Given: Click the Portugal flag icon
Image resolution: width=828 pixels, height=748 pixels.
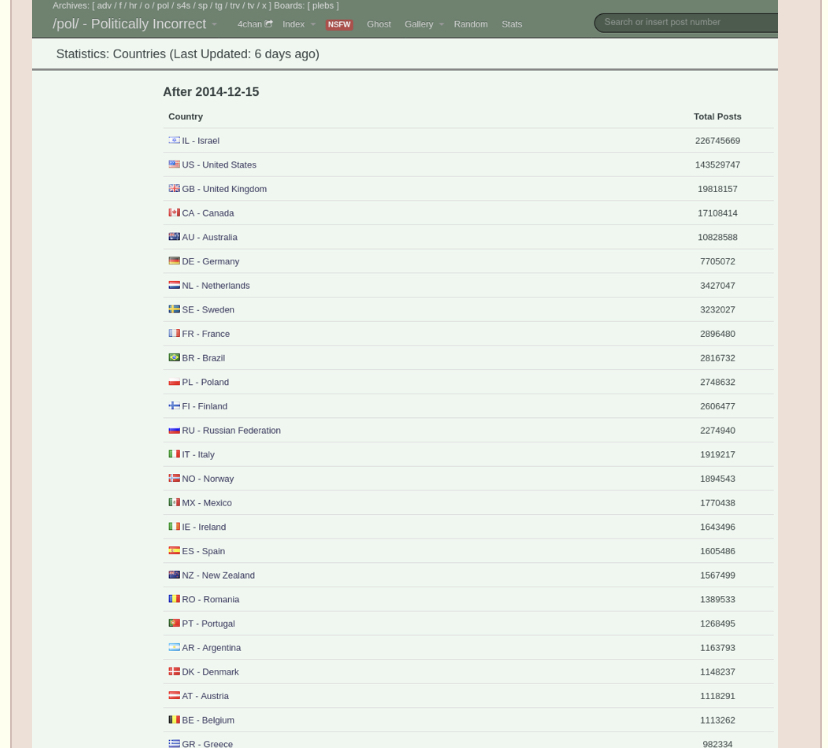Looking at the screenshot, I should coord(174,623).
